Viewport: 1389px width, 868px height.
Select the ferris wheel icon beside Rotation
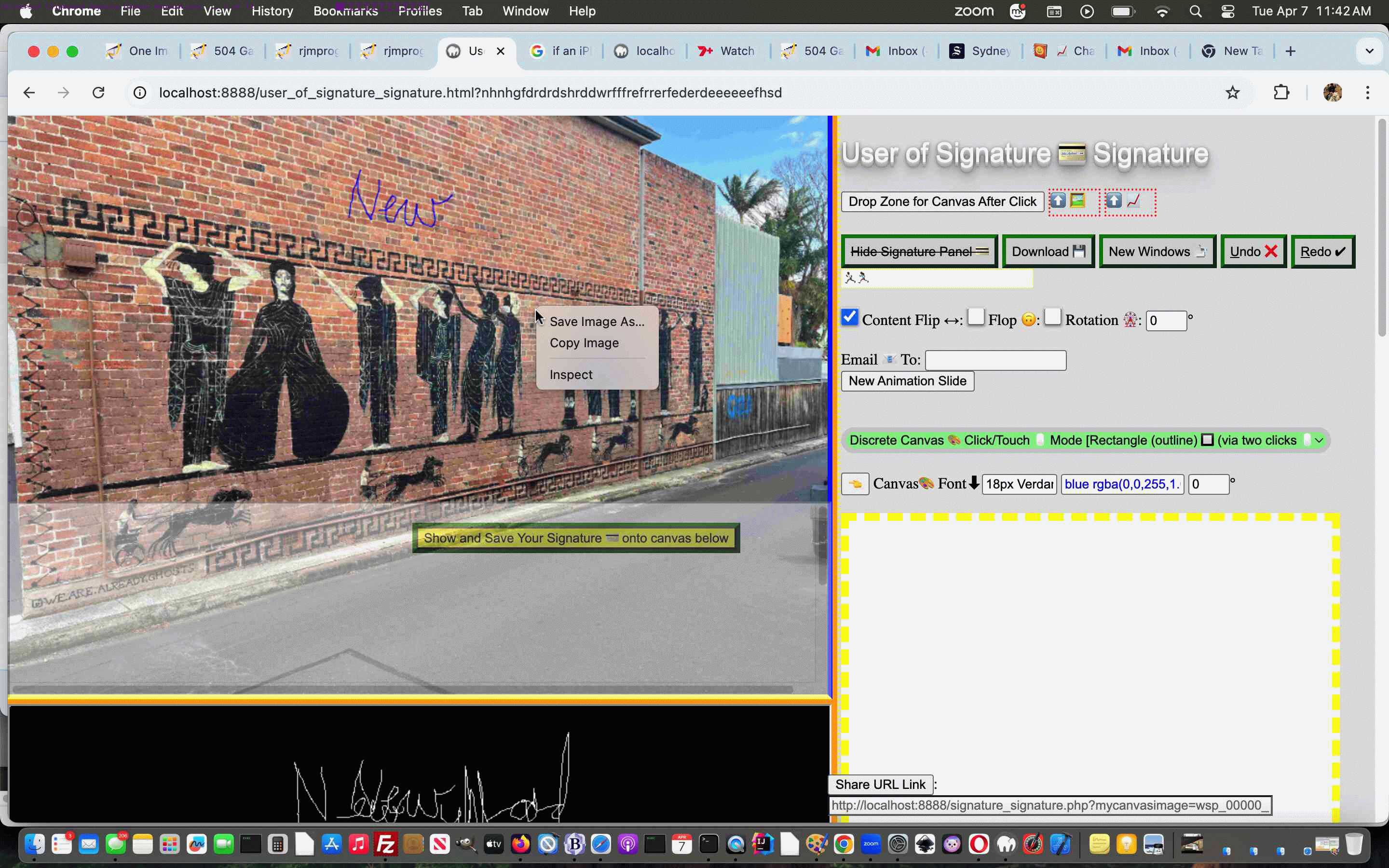click(1130, 320)
